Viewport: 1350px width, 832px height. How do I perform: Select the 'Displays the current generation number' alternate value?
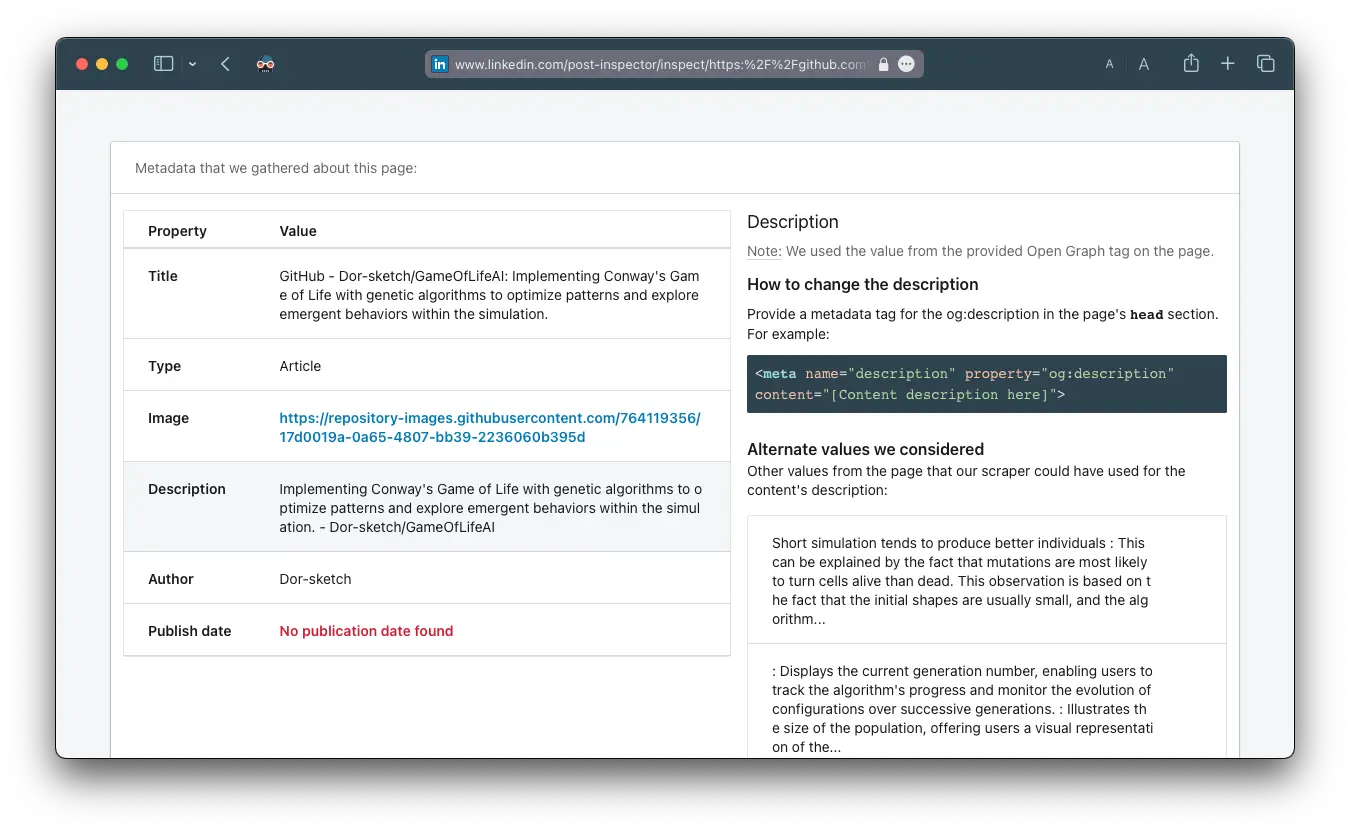click(987, 702)
